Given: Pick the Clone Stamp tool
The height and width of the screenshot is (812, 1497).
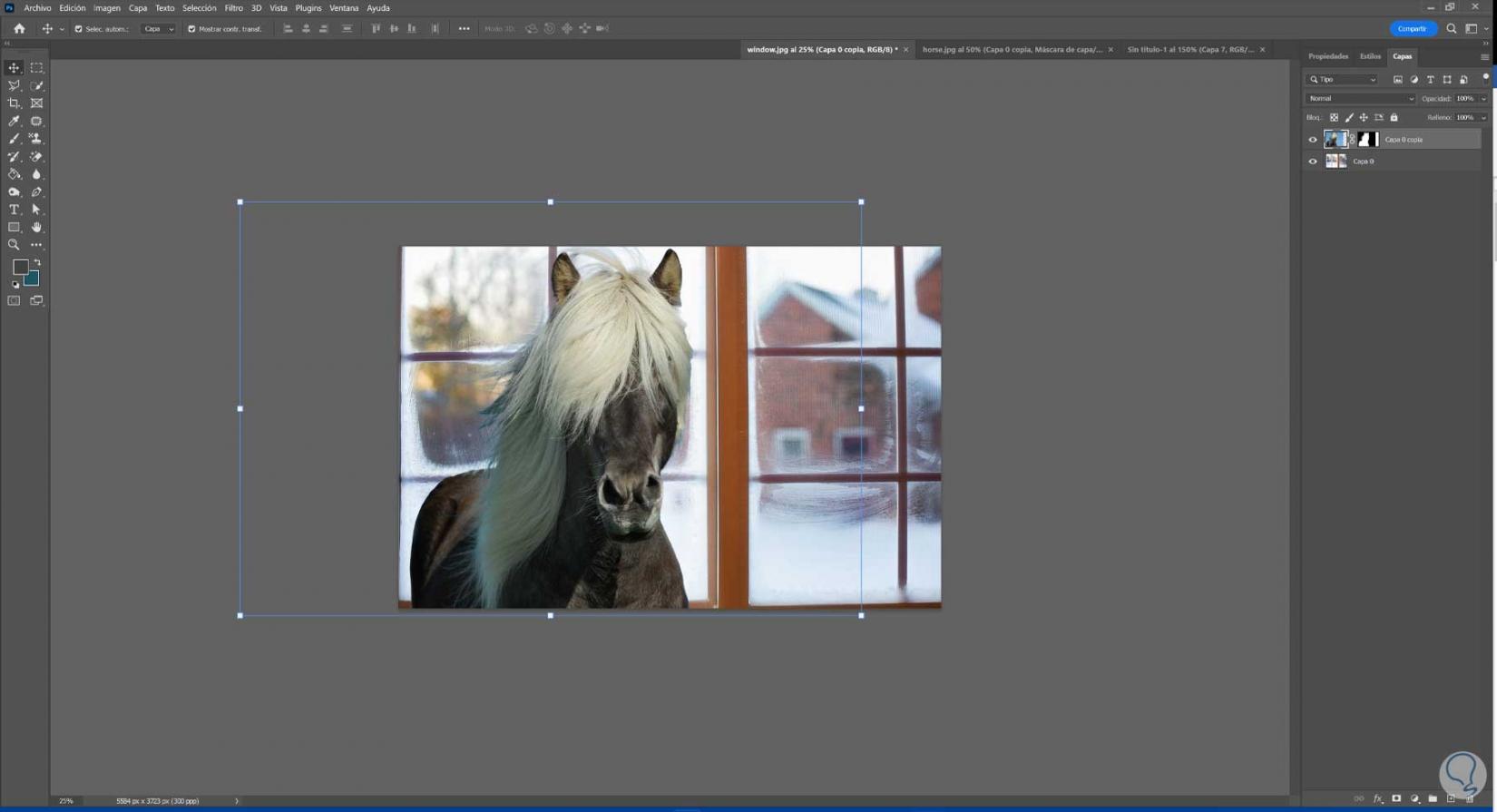Looking at the screenshot, I should coord(36,139).
